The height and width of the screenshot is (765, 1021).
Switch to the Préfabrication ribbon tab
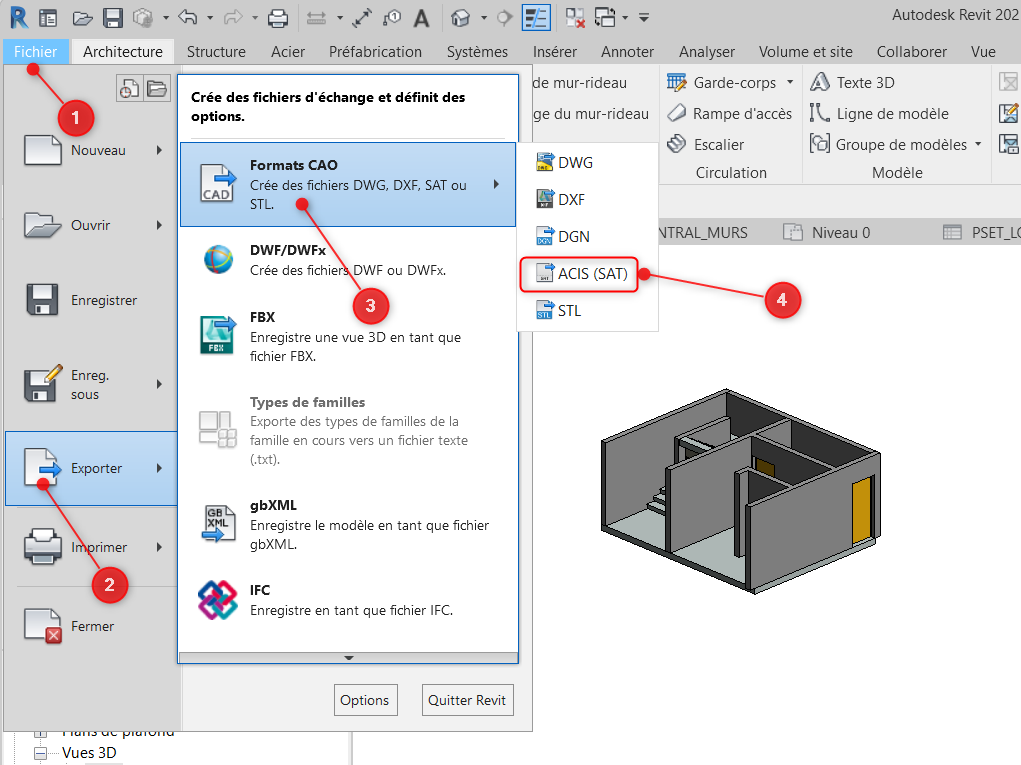(x=375, y=51)
